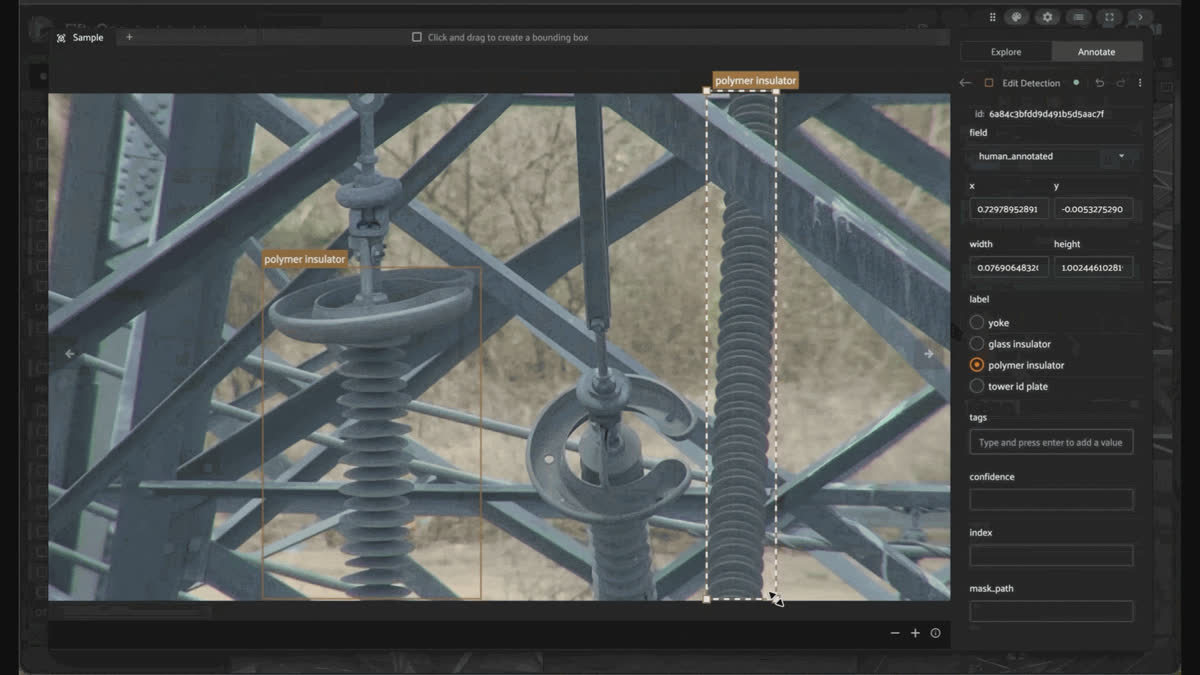
Task: Select the yoke label
Action: pos(977,323)
